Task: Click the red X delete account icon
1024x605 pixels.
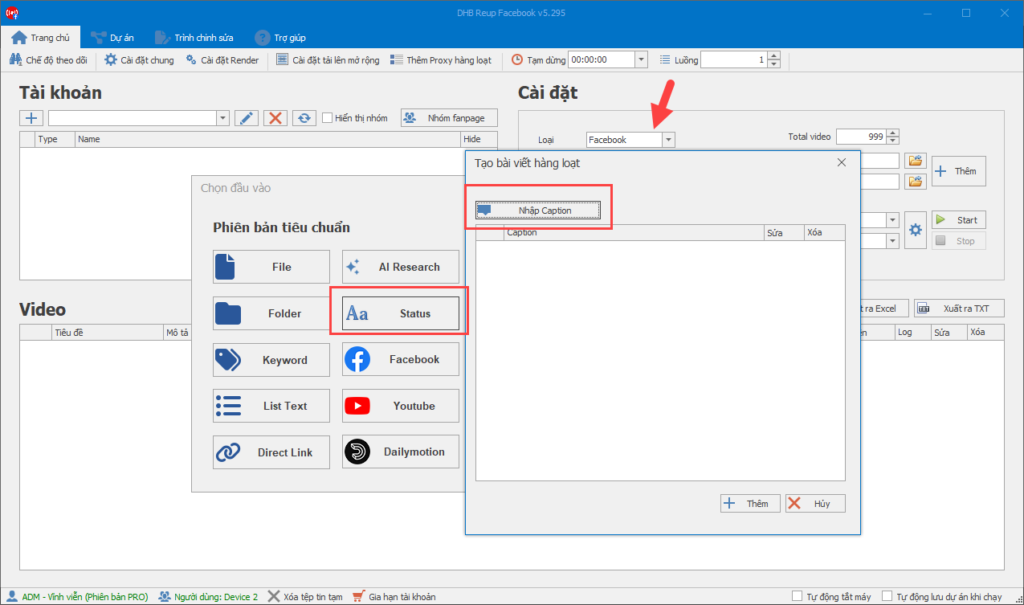Action: click(x=276, y=118)
